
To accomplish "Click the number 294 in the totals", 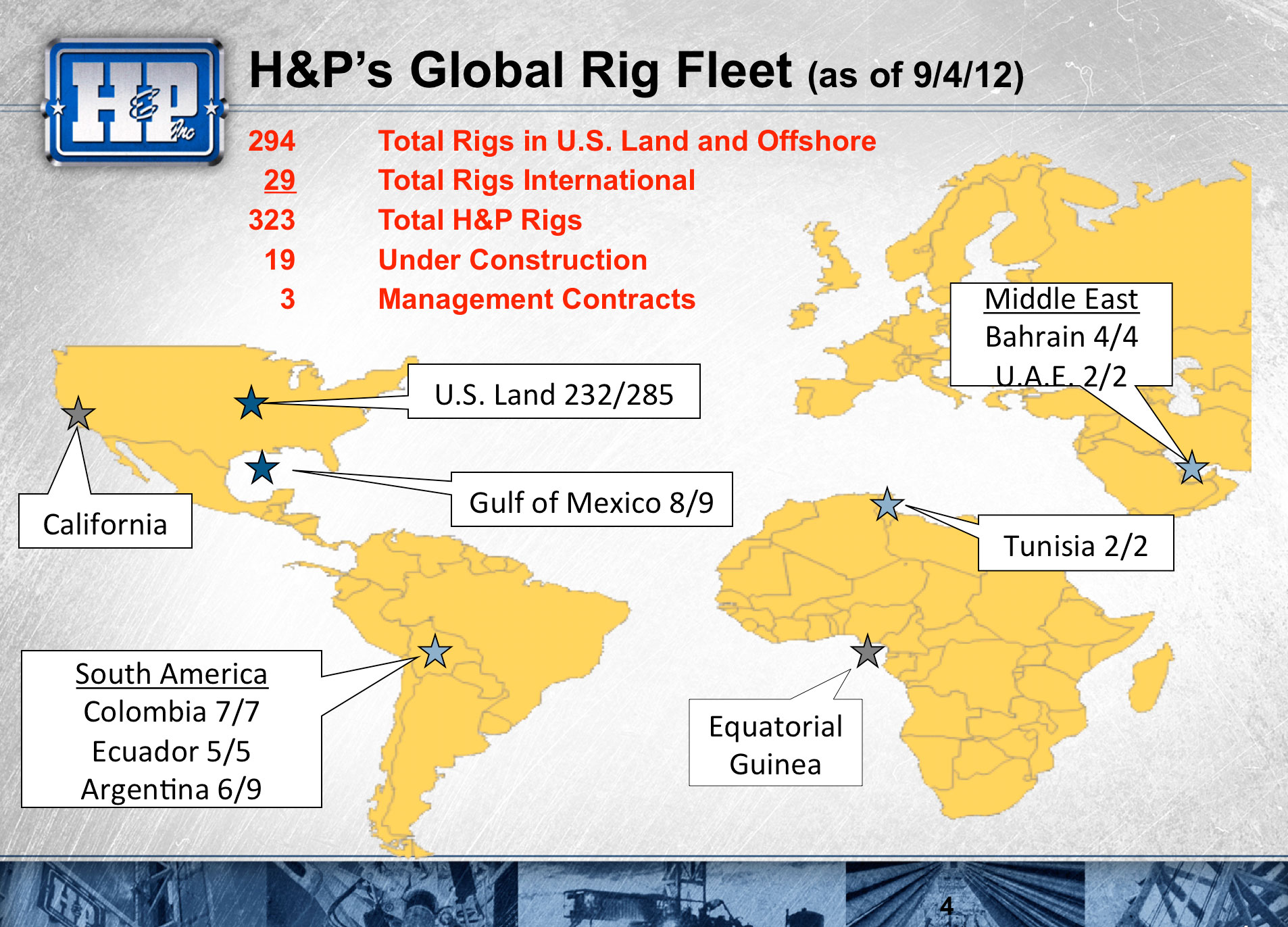I will pos(272,141).
